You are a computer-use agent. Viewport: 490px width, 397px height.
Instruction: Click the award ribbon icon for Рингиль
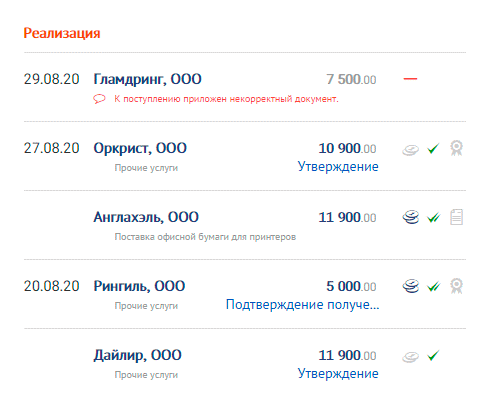(456, 286)
